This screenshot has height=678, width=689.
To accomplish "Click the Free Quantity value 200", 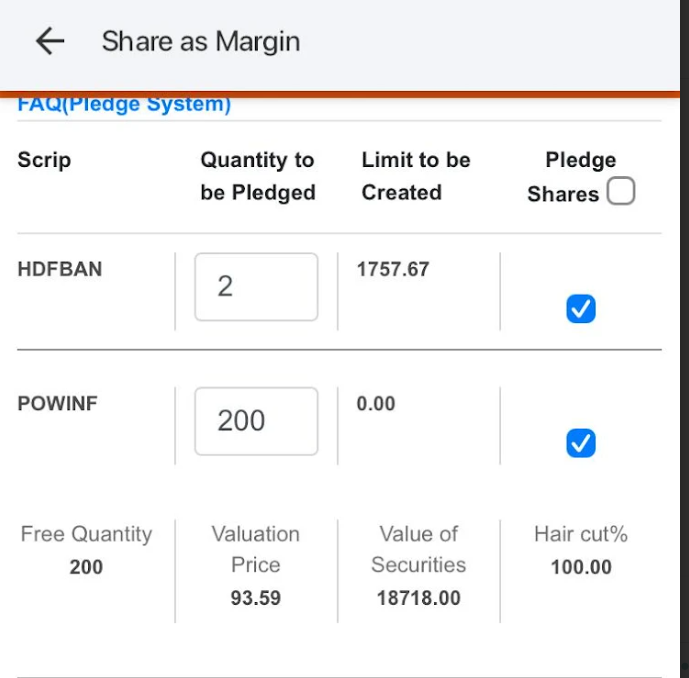I will (x=86, y=567).
